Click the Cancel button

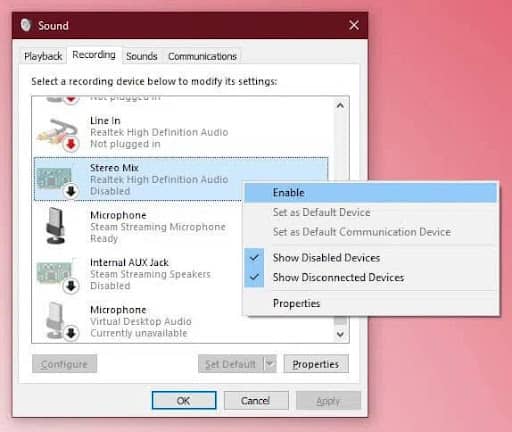[x=256, y=400]
